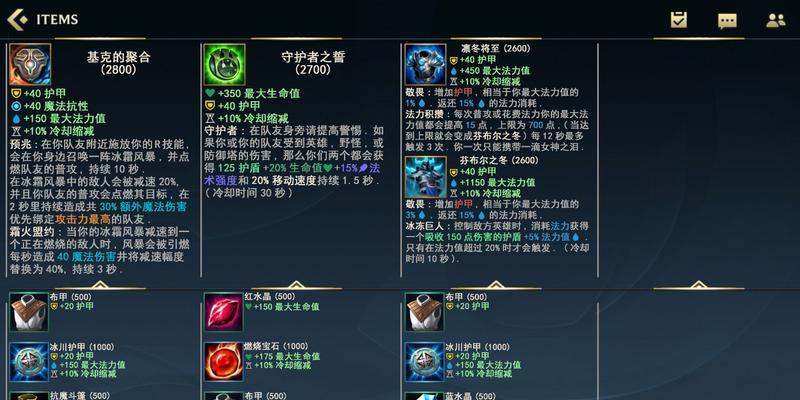Screen dimensions: 800x400
Task: Collapse the 守护者之誓 column chevron
Action: point(296,285)
